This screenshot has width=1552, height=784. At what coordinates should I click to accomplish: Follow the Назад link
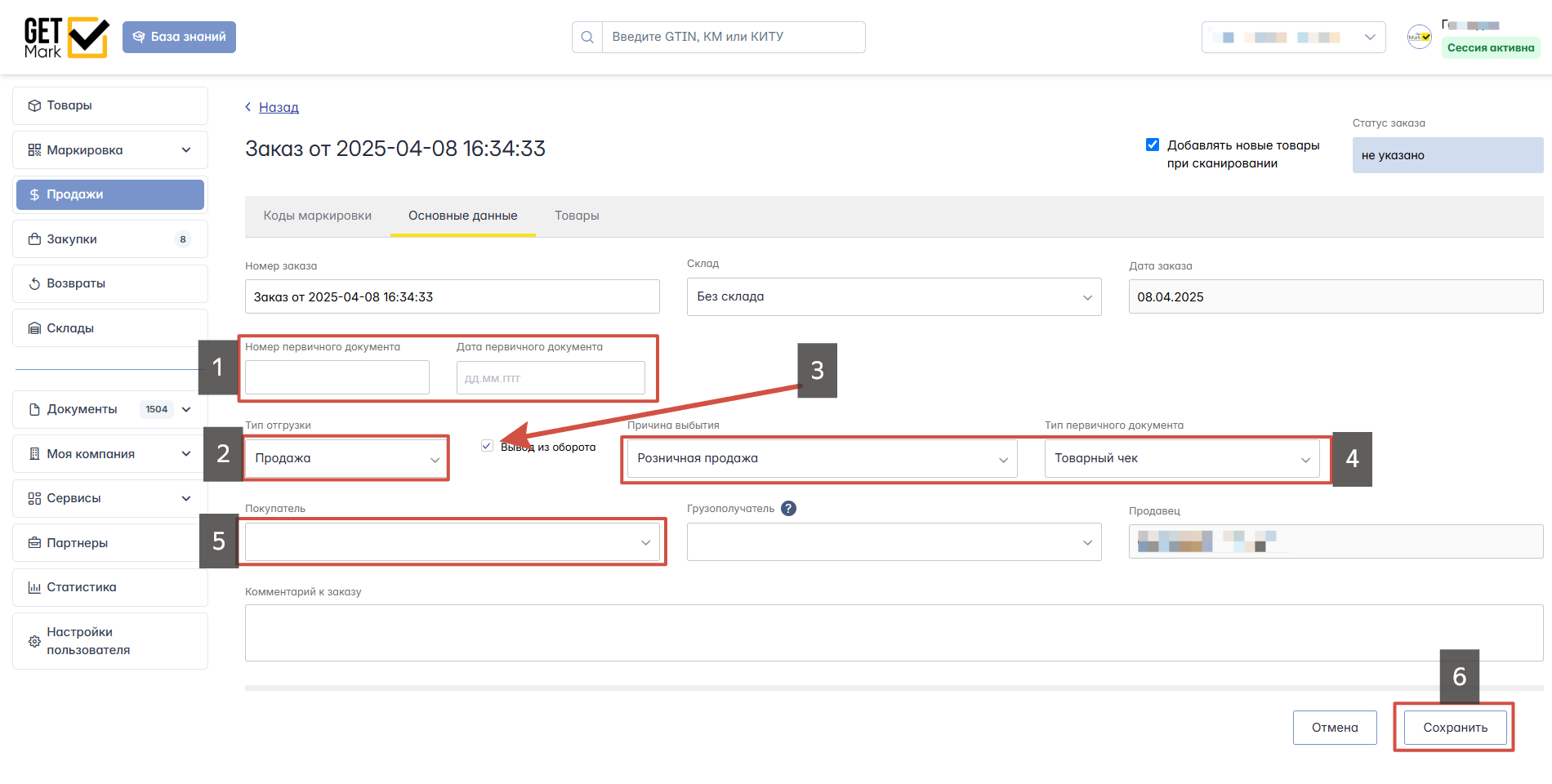[x=279, y=107]
